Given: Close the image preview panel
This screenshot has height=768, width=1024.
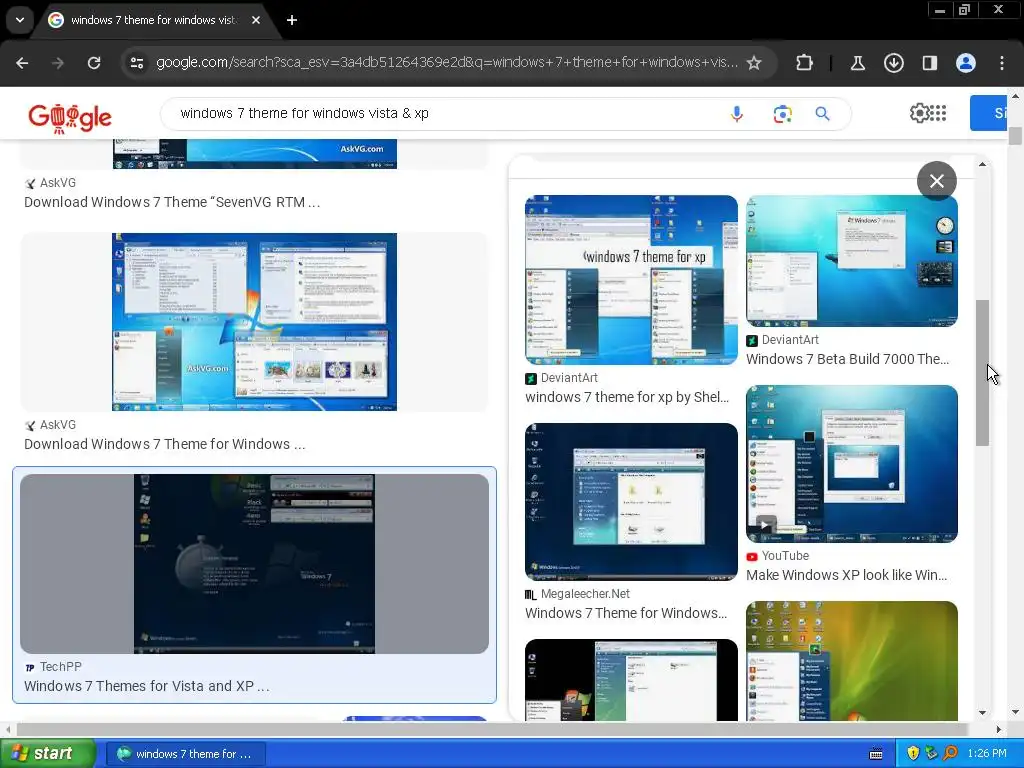Looking at the screenshot, I should [936, 181].
